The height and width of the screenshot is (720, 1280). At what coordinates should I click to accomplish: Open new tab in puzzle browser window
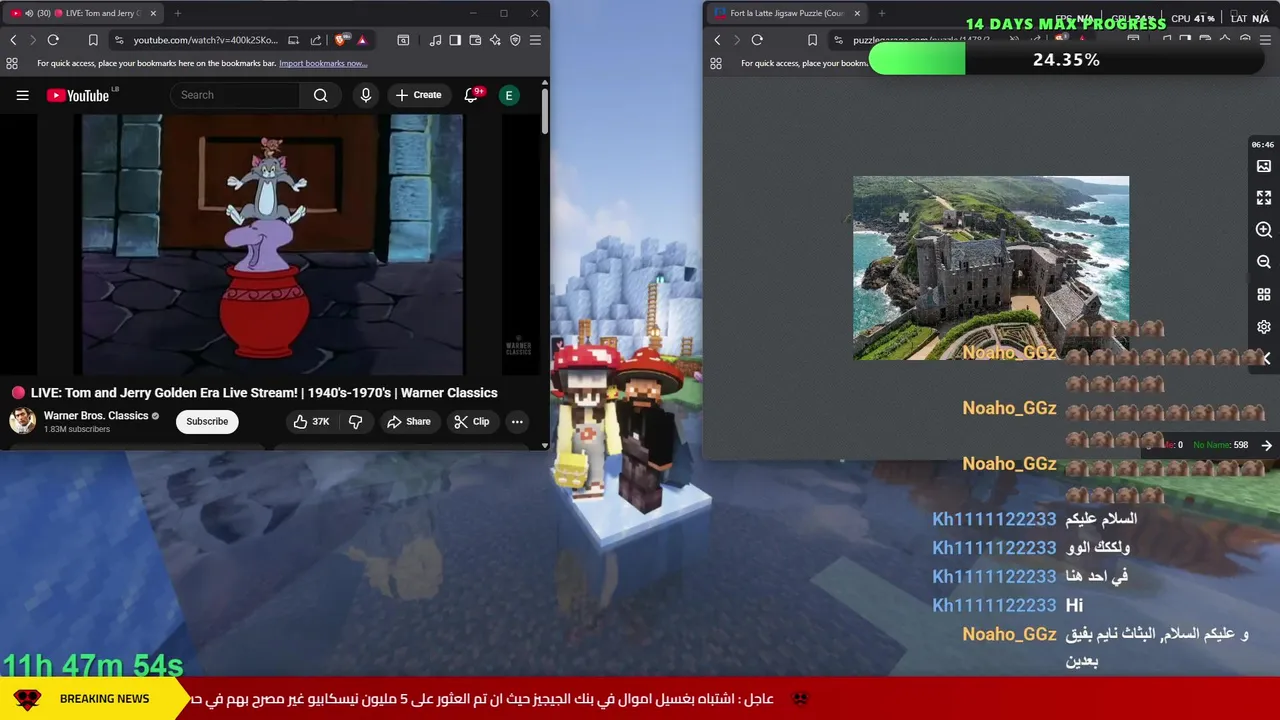click(x=883, y=13)
